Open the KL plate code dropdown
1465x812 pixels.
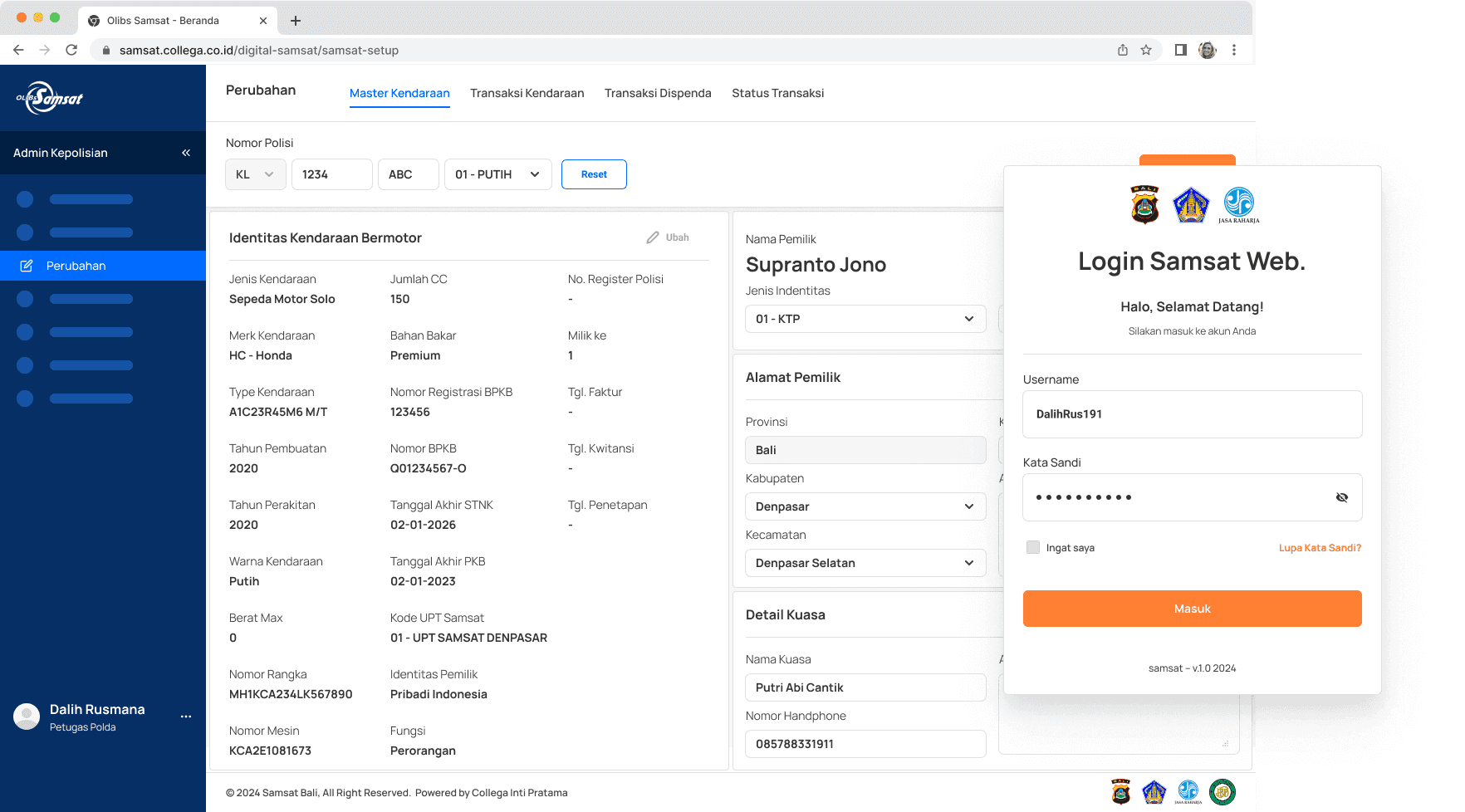(255, 174)
